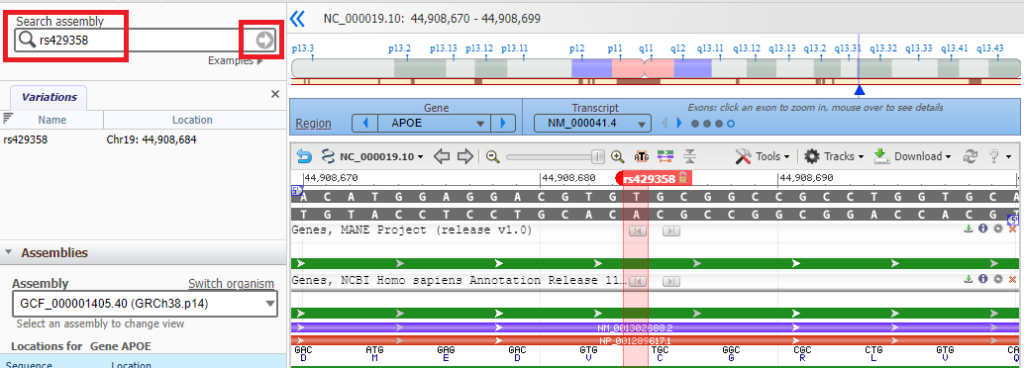
Task: Select the third exon dot
Action: pos(718,123)
